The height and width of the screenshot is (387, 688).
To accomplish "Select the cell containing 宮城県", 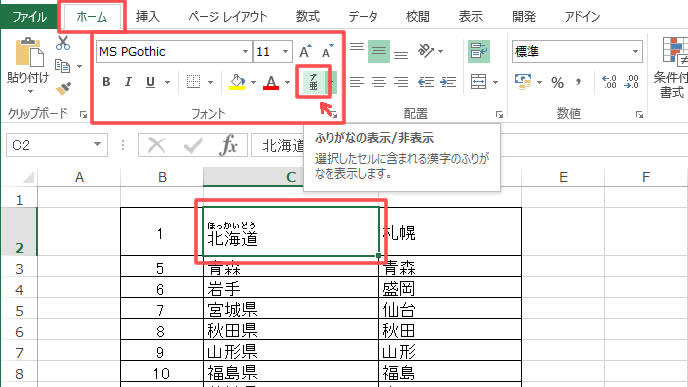I will coord(291,310).
